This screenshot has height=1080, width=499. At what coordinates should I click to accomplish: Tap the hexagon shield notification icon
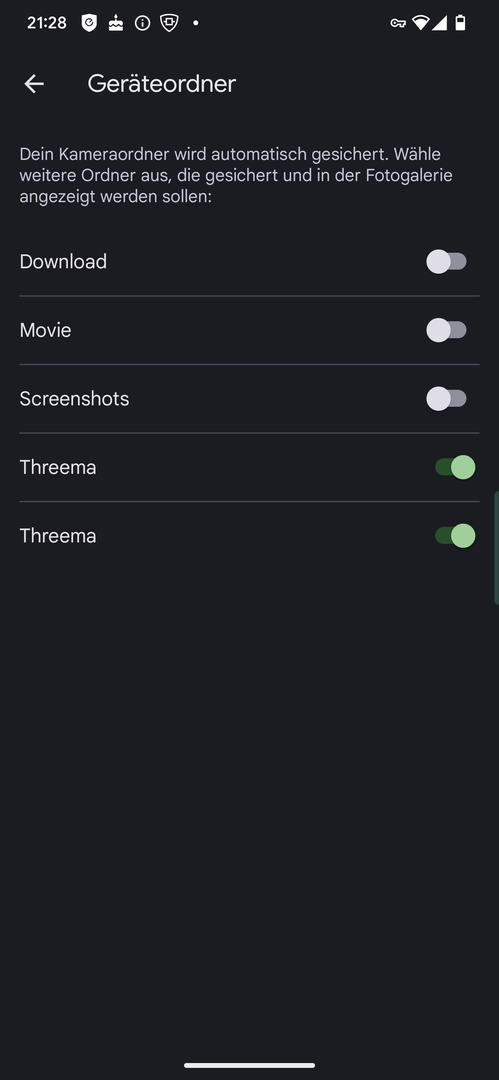(x=169, y=23)
